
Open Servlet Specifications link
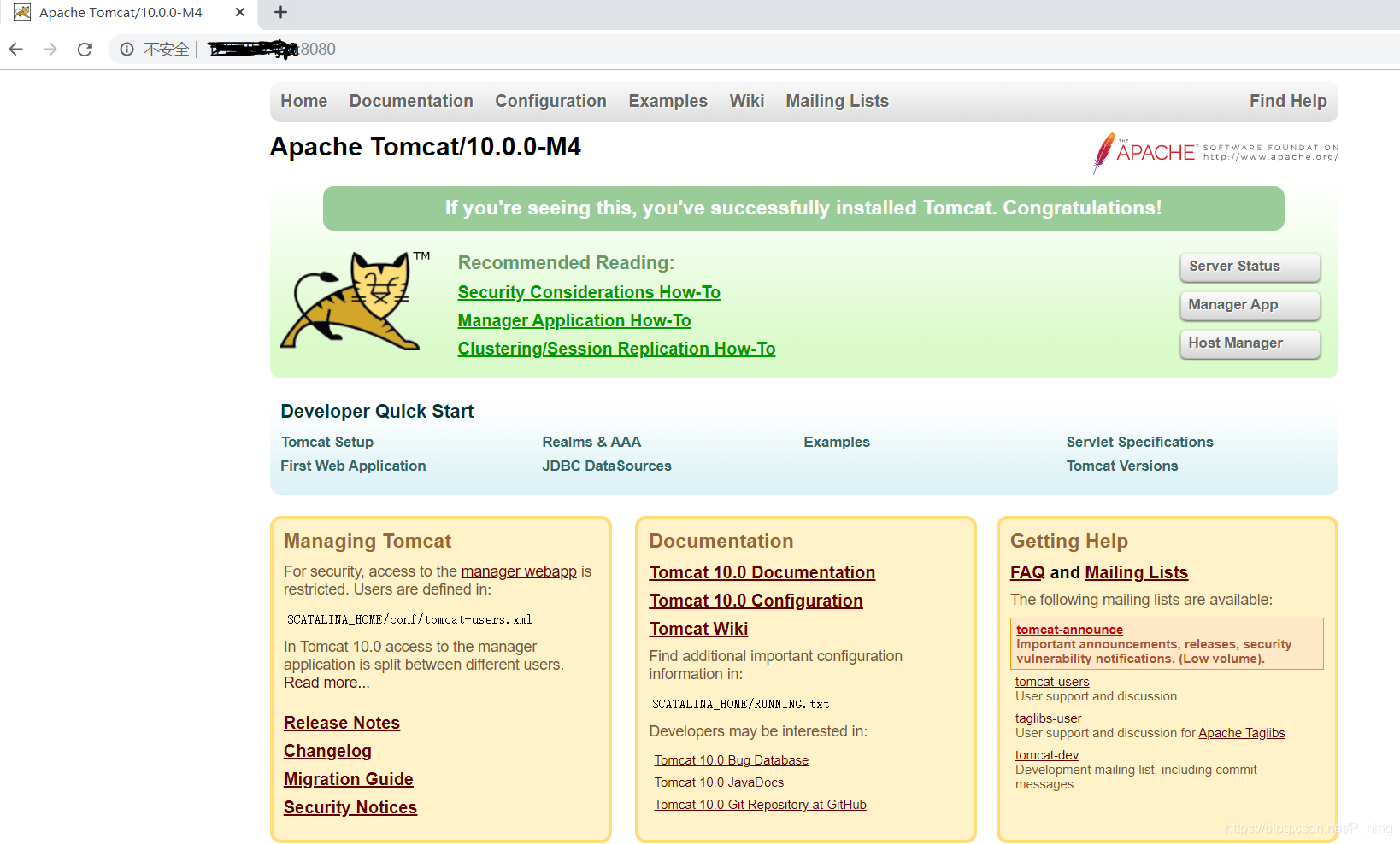[x=1139, y=442]
